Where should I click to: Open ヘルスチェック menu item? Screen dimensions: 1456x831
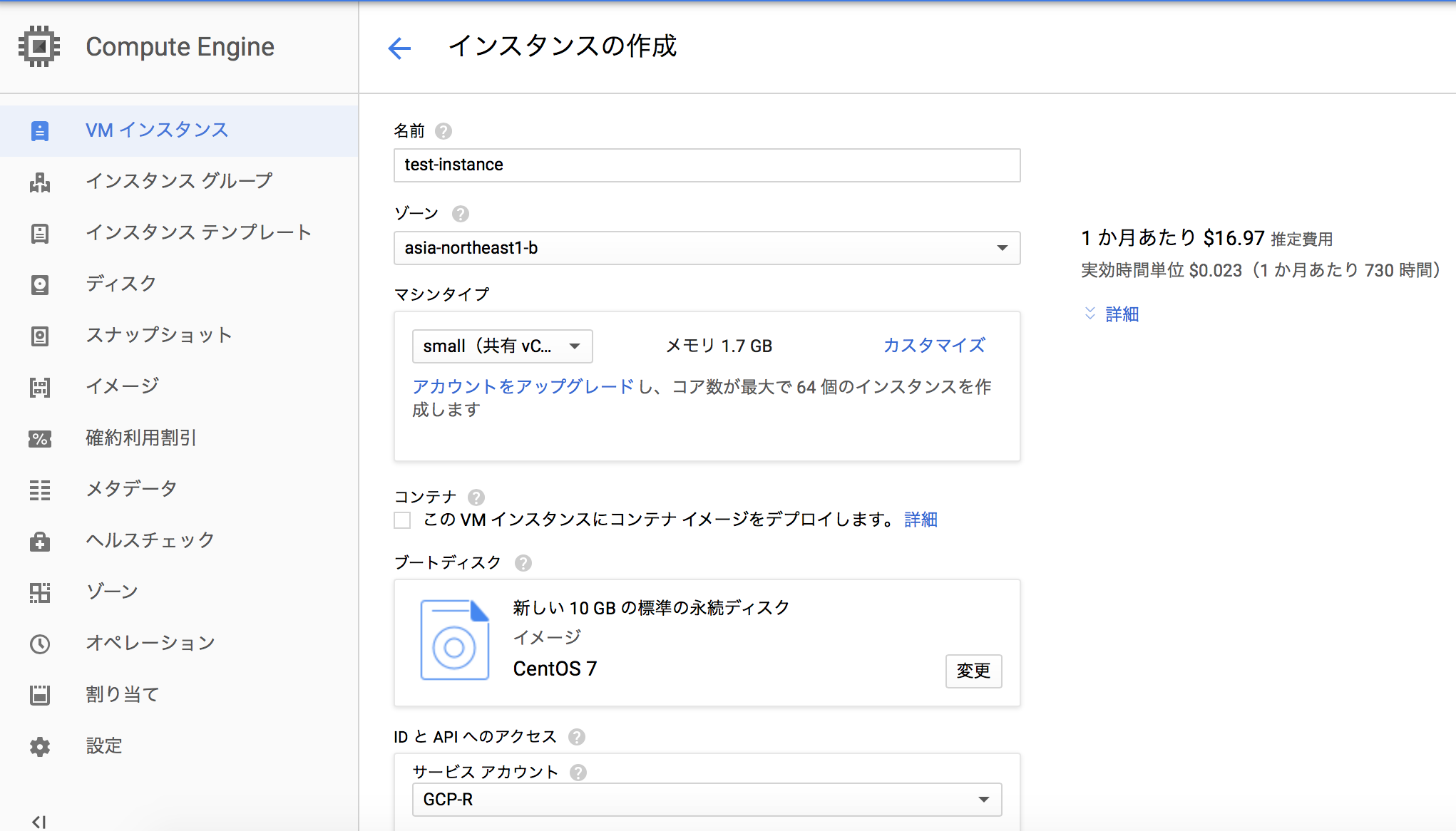[179, 541]
